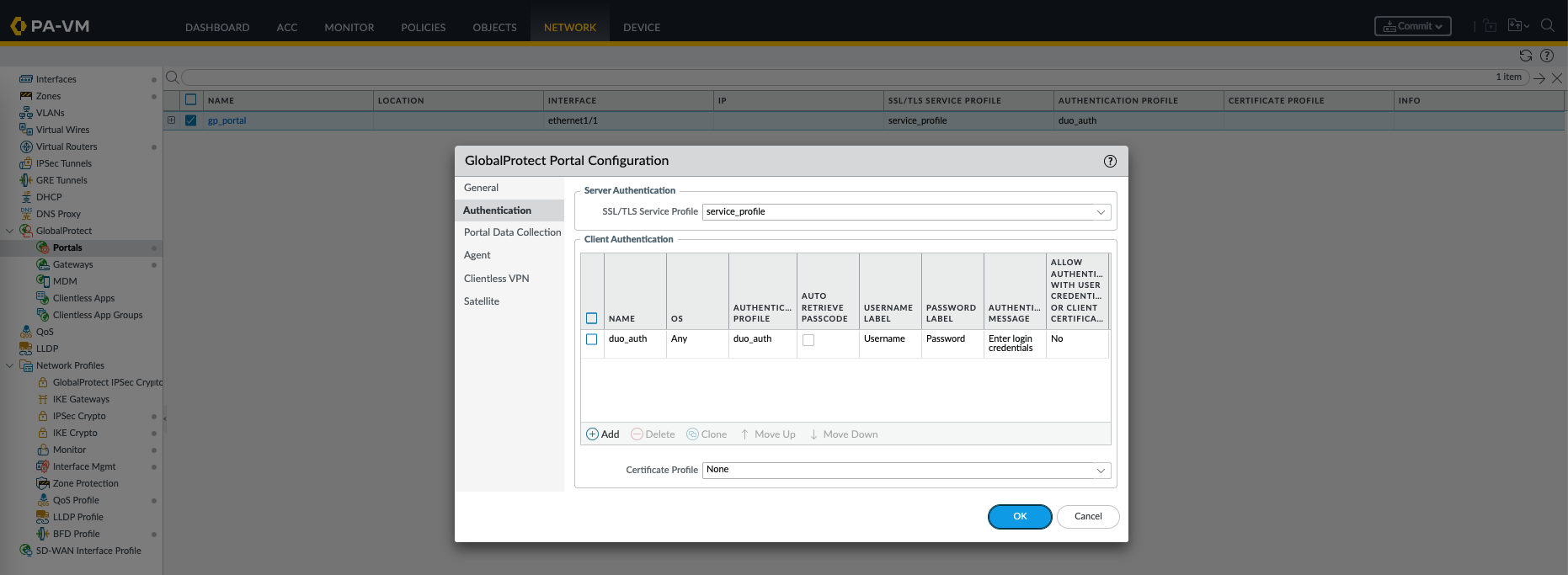Switch to the Agent tab

(477, 255)
